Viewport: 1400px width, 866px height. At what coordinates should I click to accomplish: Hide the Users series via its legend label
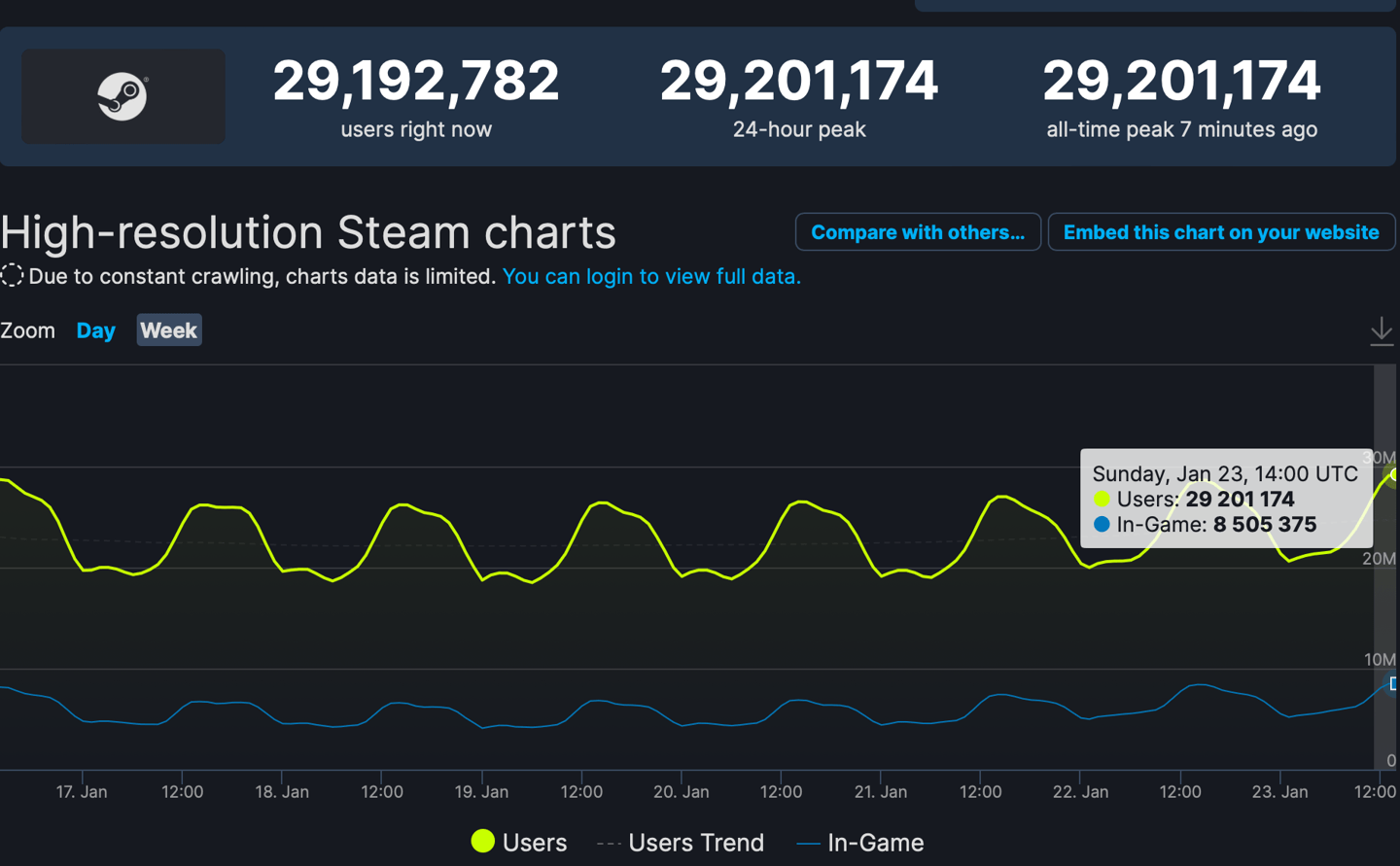pyautogui.click(x=534, y=842)
